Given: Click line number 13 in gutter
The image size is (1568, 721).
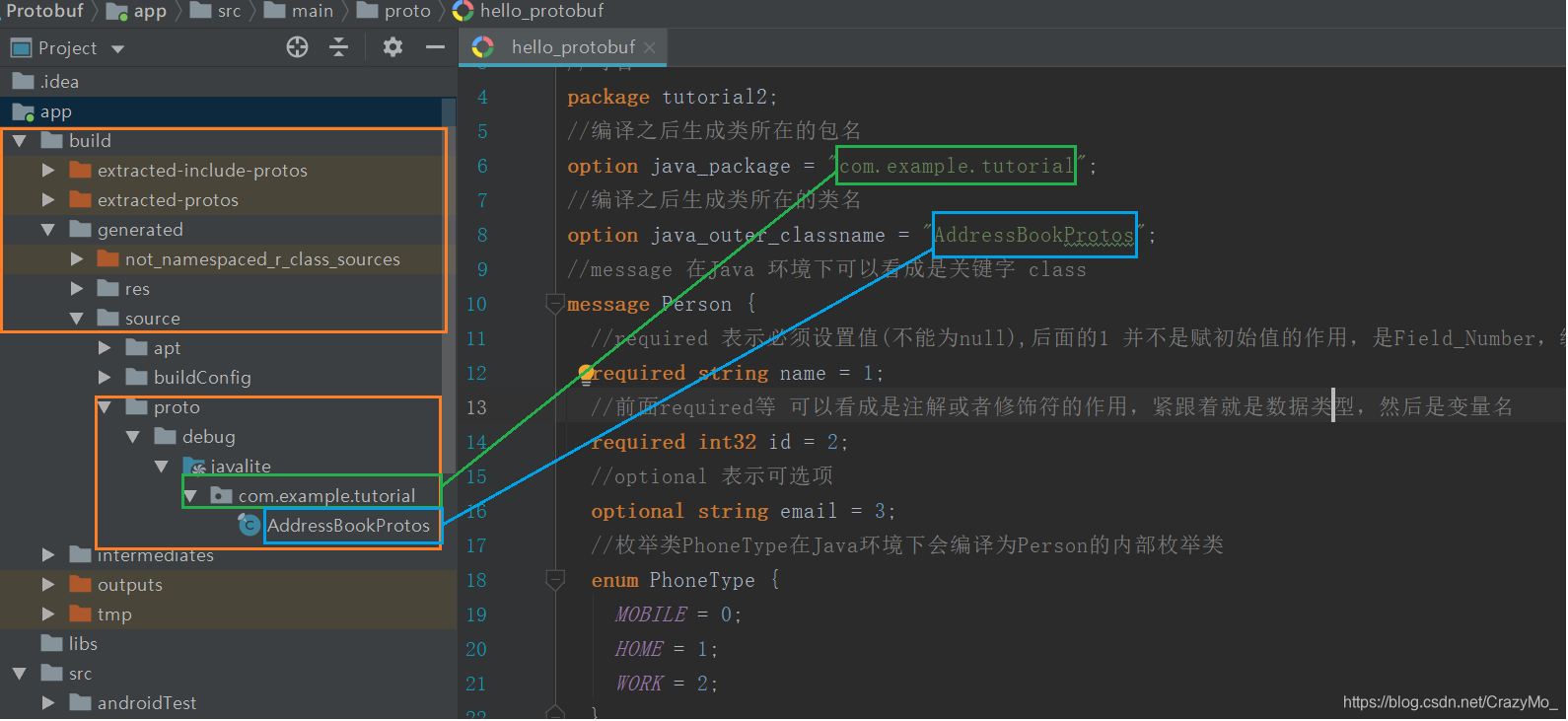Looking at the screenshot, I should [x=476, y=407].
